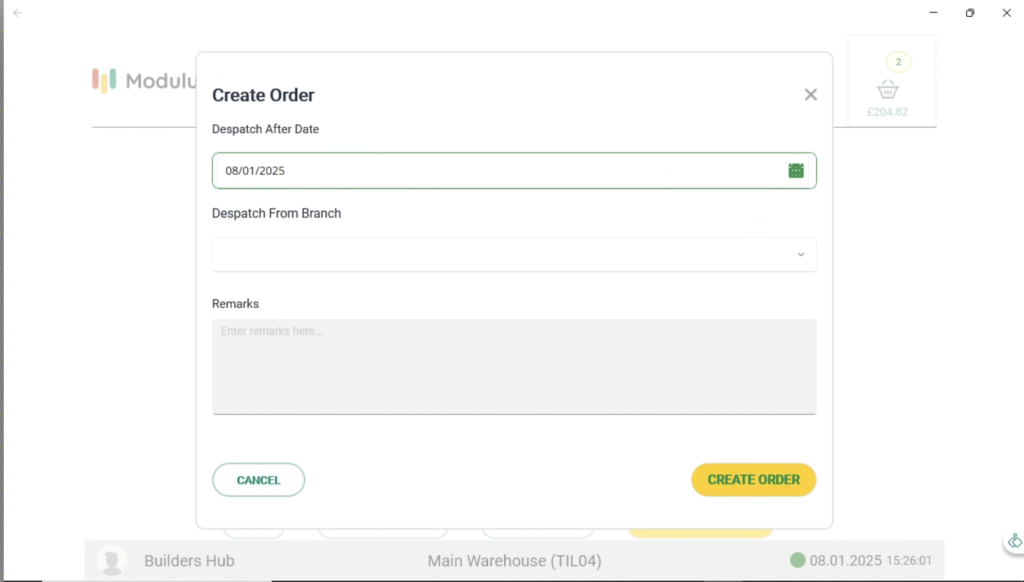Open the calendar date picker icon
Image resolution: width=1024 pixels, height=582 pixels.
[x=796, y=171]
